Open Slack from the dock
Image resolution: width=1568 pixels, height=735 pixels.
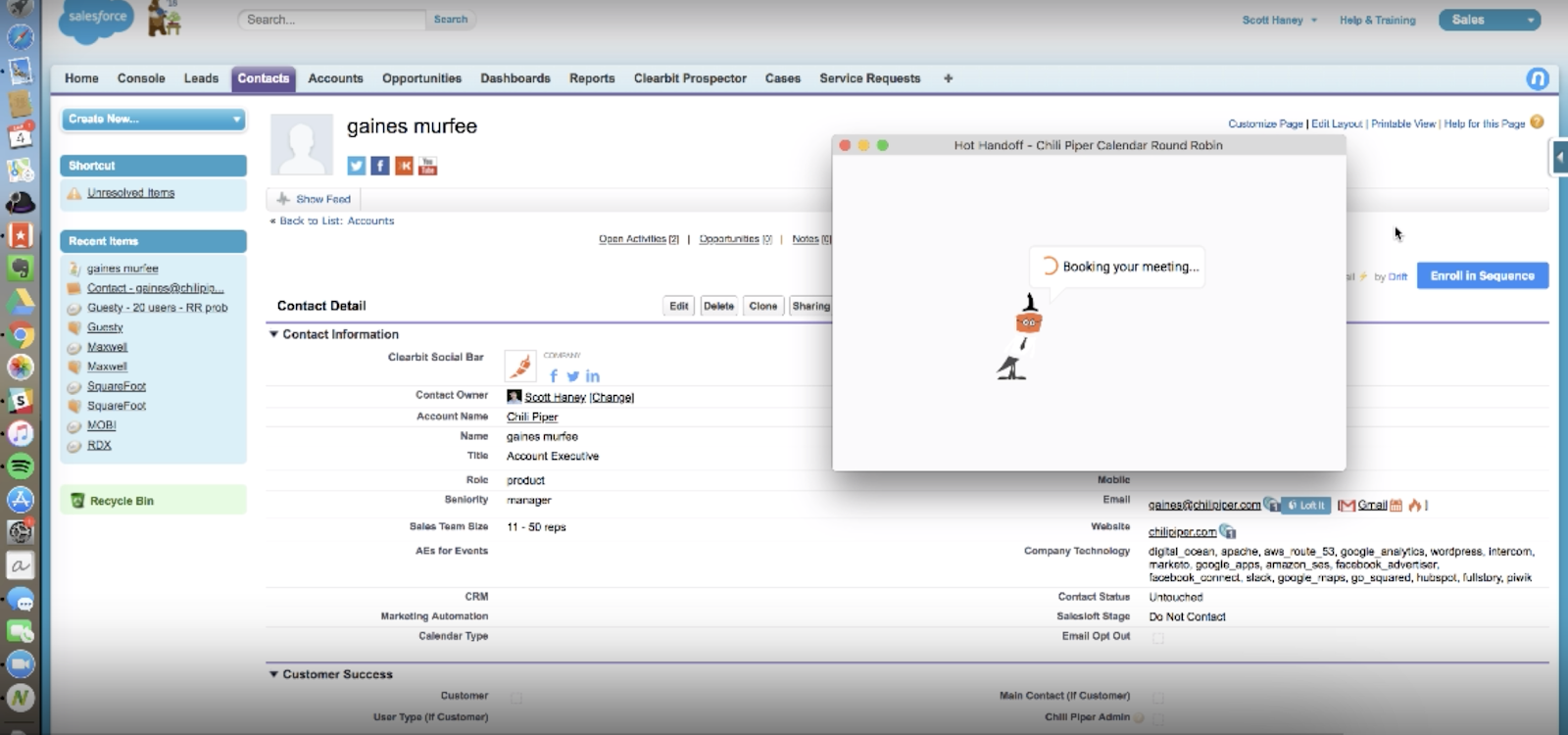[21, 400]
